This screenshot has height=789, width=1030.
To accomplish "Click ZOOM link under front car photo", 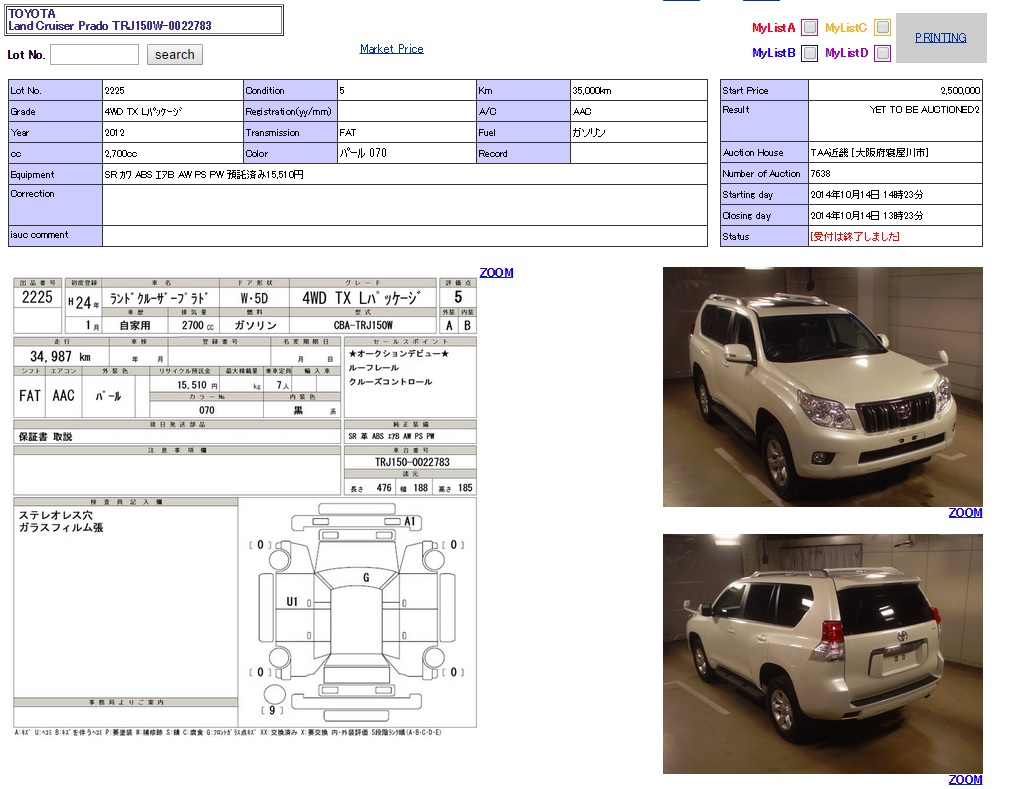I will click(965, 513).
